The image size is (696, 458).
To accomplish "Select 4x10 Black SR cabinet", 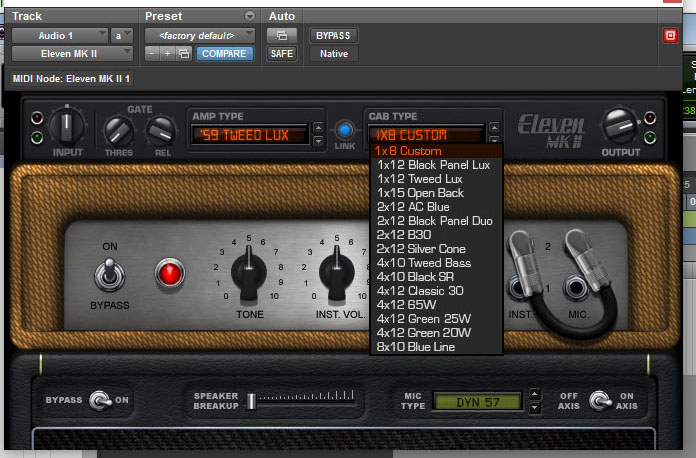I will point(436,277).
